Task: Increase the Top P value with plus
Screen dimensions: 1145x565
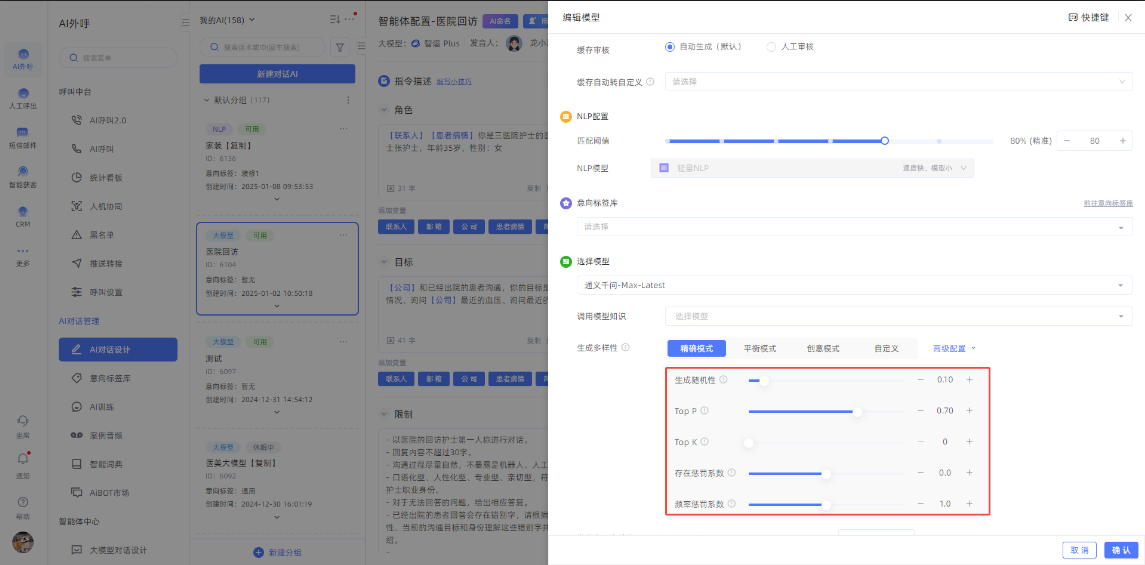Action: pos(968,411)
